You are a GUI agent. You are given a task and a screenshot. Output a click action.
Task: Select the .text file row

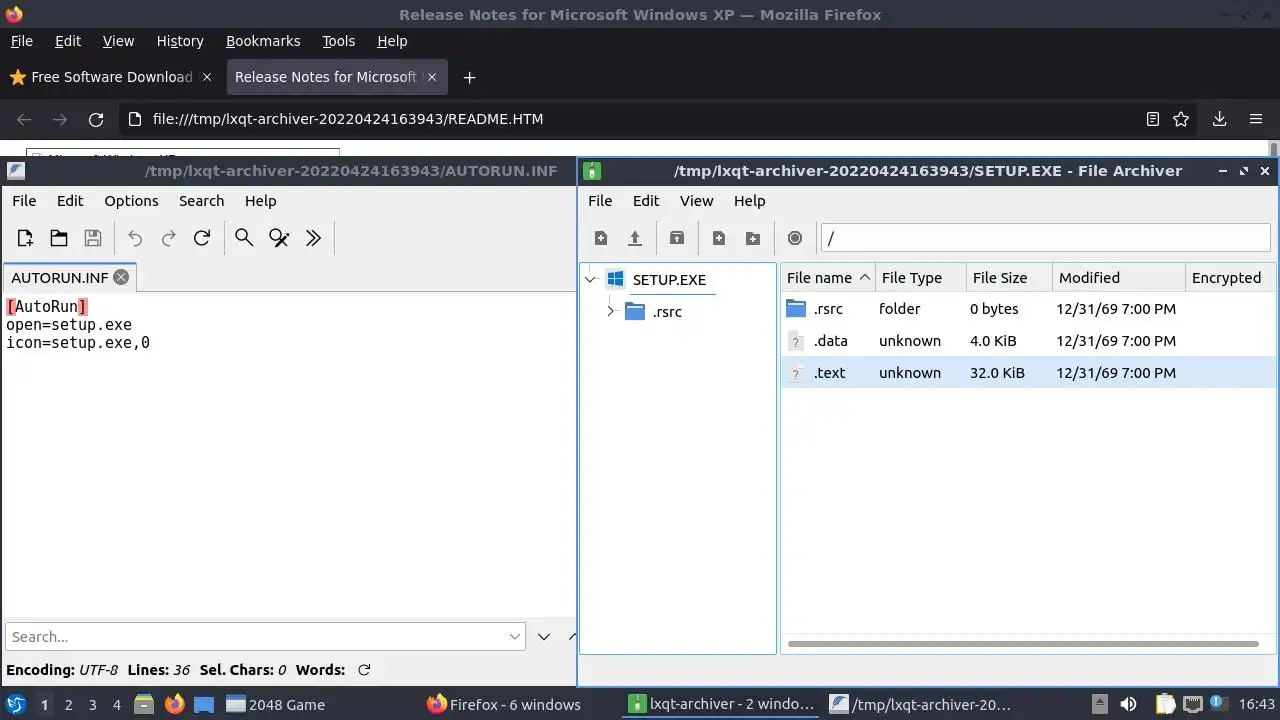point(1028,373)
